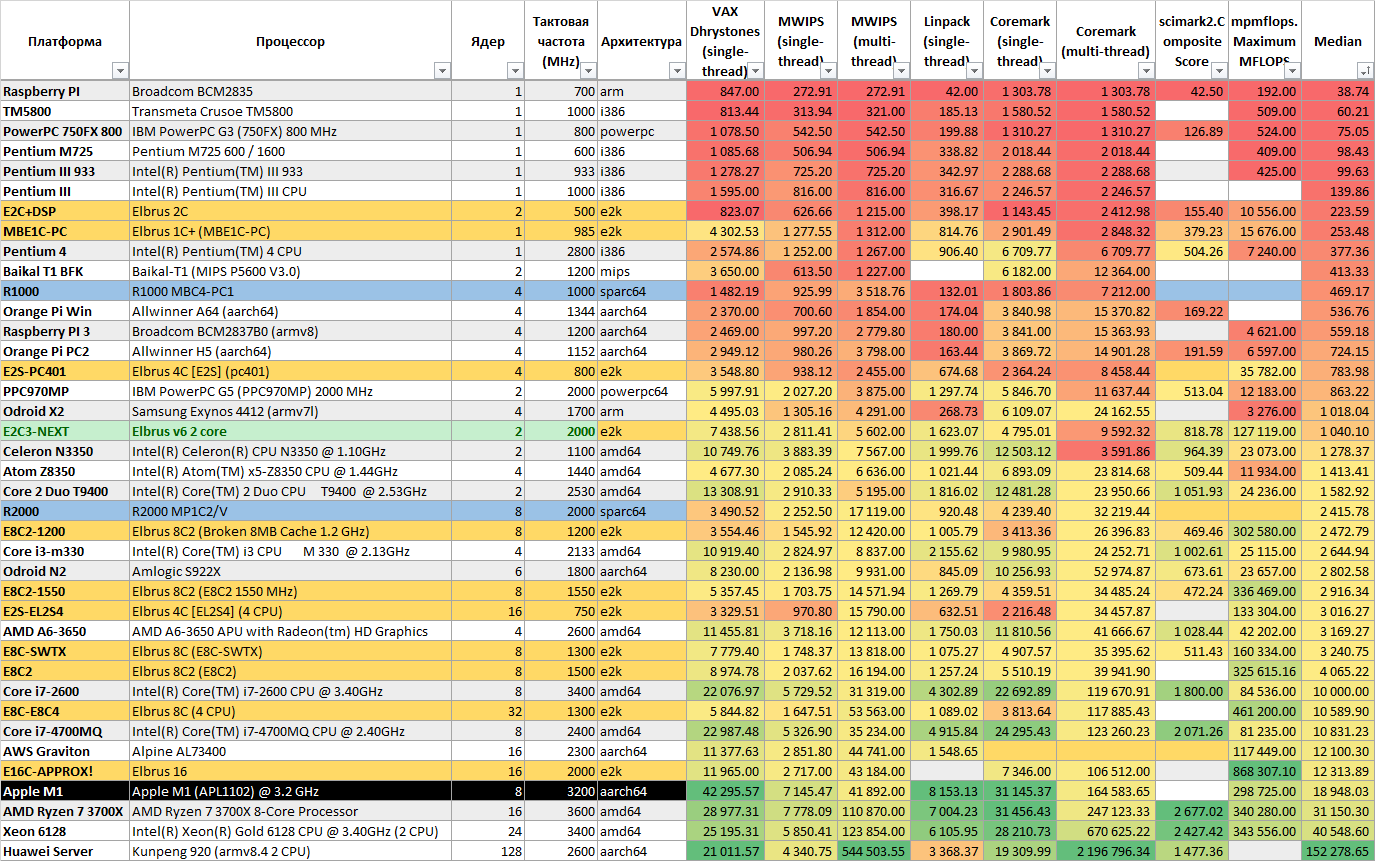Select the E2C3-NEXT platform cell
1375x861 pixels.
tap(65, 431)
